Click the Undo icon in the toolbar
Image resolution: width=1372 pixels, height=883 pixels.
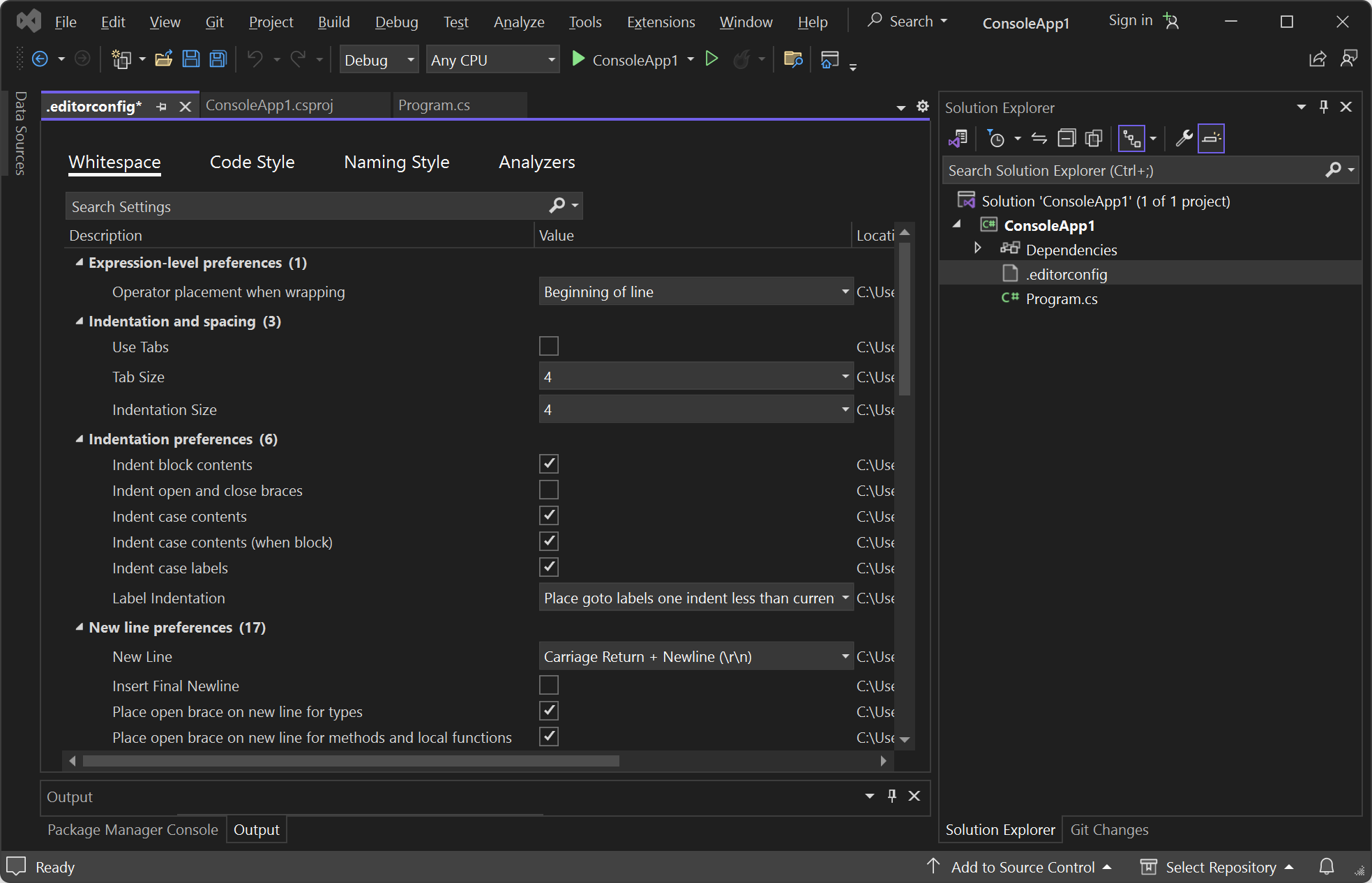tap(254, 60)
